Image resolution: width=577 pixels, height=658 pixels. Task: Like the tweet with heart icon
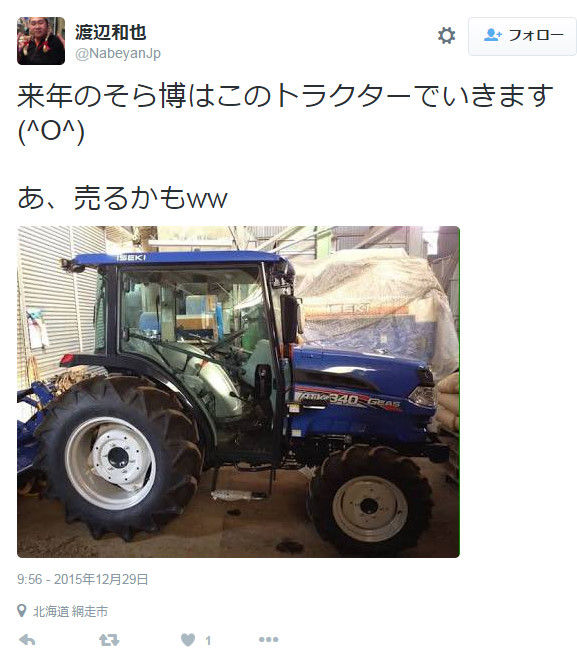[x=188, y=640]
